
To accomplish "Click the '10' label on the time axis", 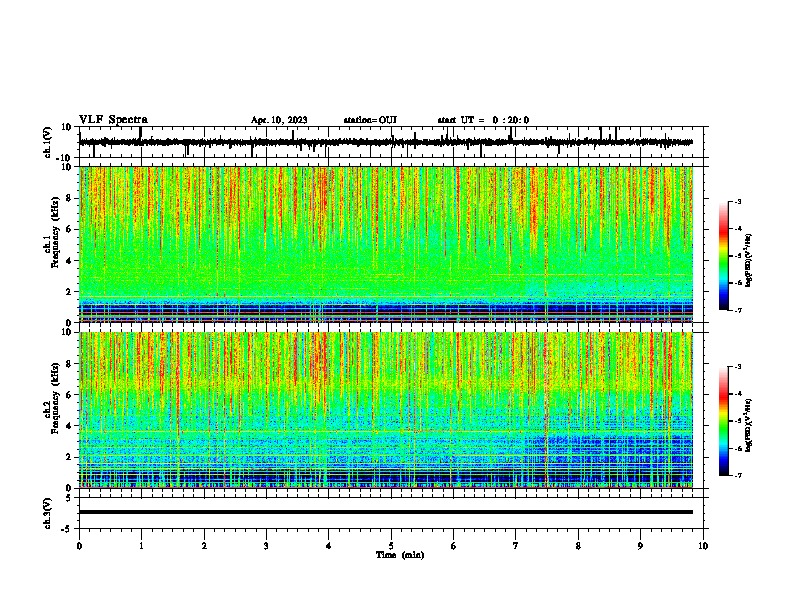I will pyautogui.click(x=703, y=545).
